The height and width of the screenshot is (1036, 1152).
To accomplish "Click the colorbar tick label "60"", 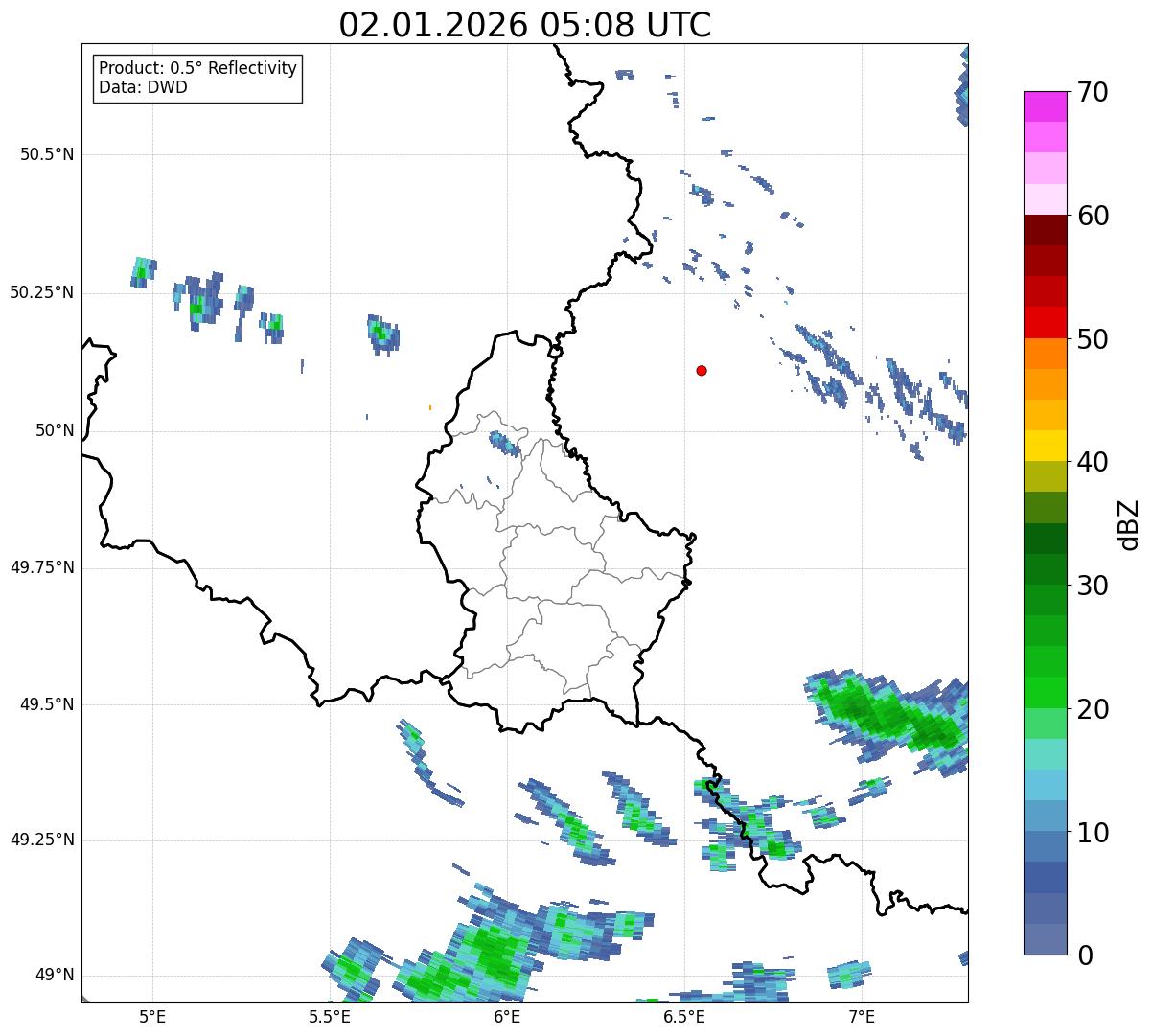I will (1092, 216).
